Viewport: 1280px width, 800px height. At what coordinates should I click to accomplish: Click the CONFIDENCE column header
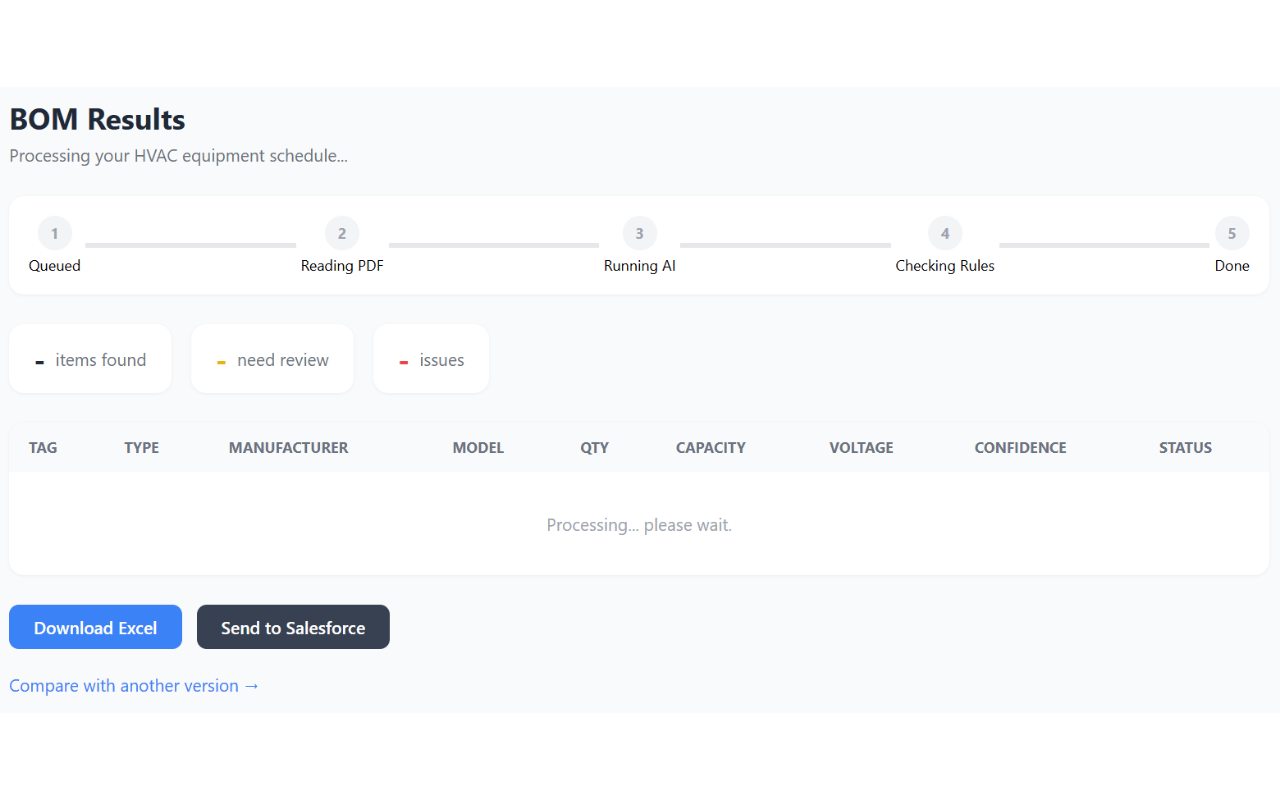click(x=1020, y=448)
